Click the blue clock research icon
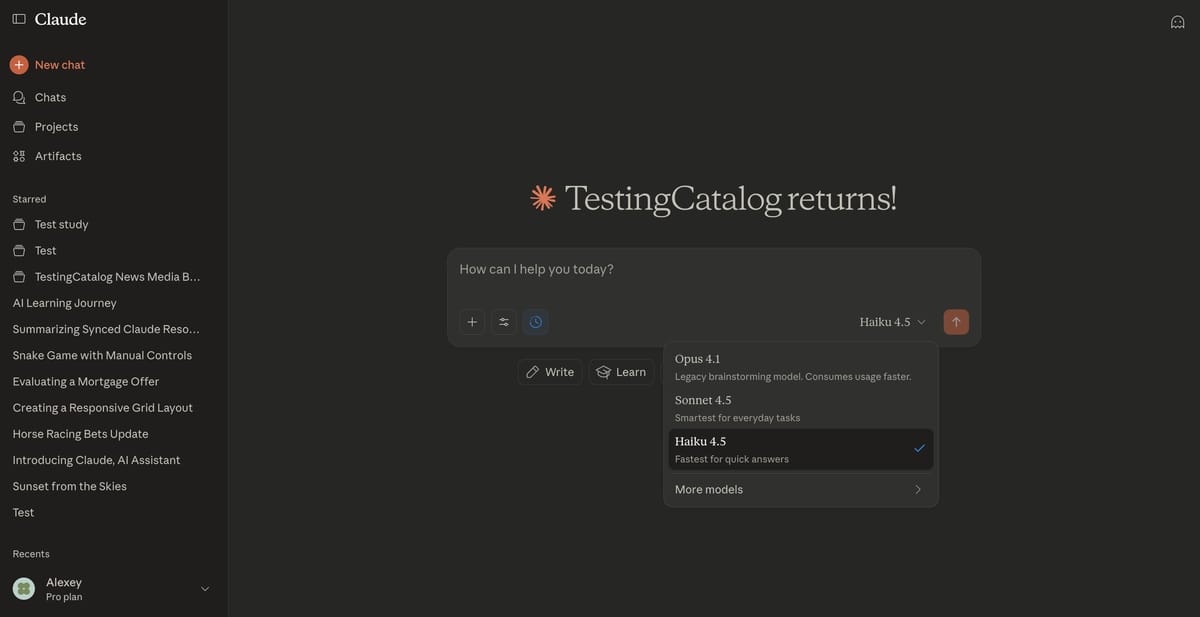This screenshot has height=617, width=1200. click(531, 320)
